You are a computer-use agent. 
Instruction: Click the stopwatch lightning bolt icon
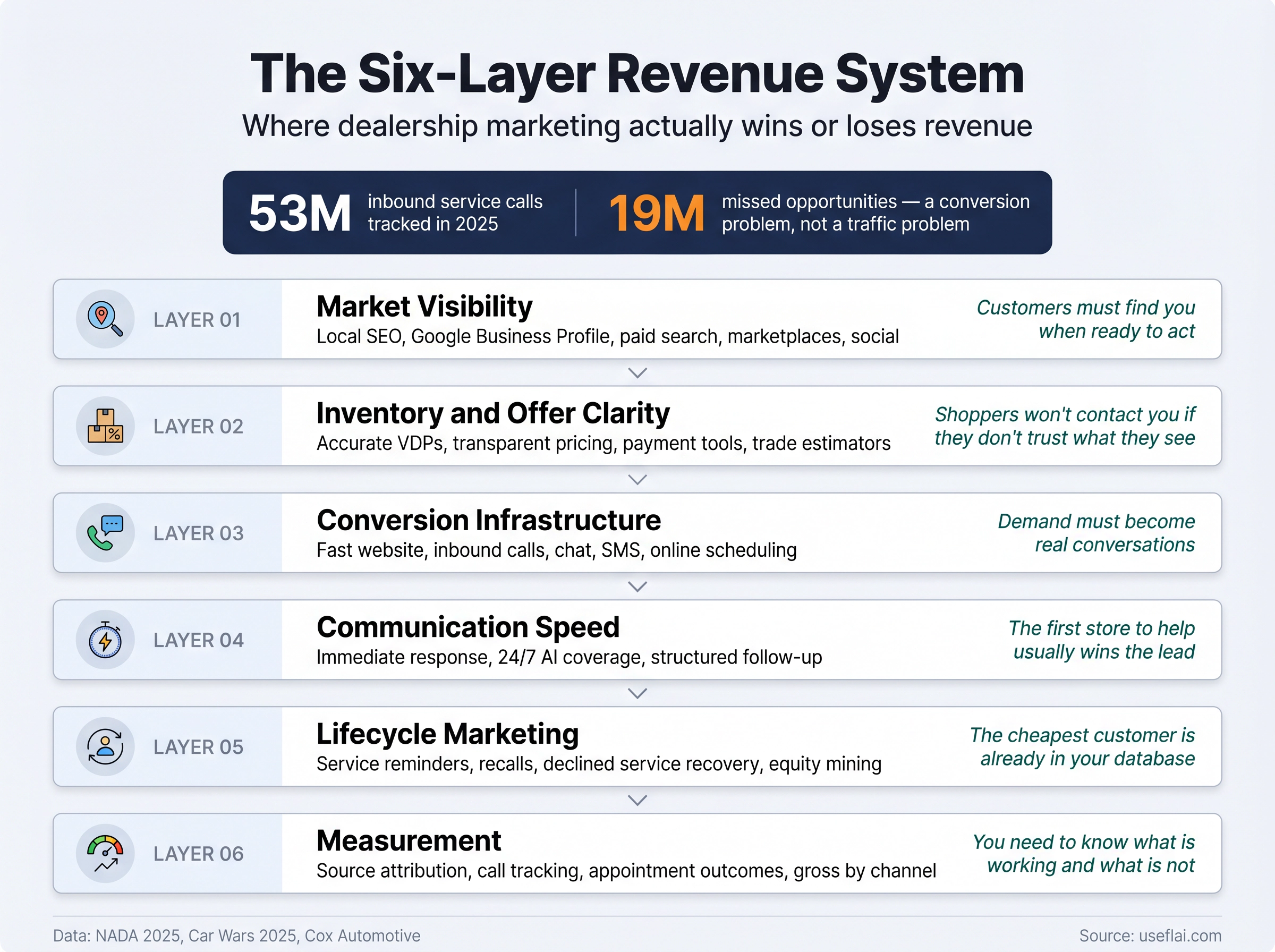(x=105, y=640)
